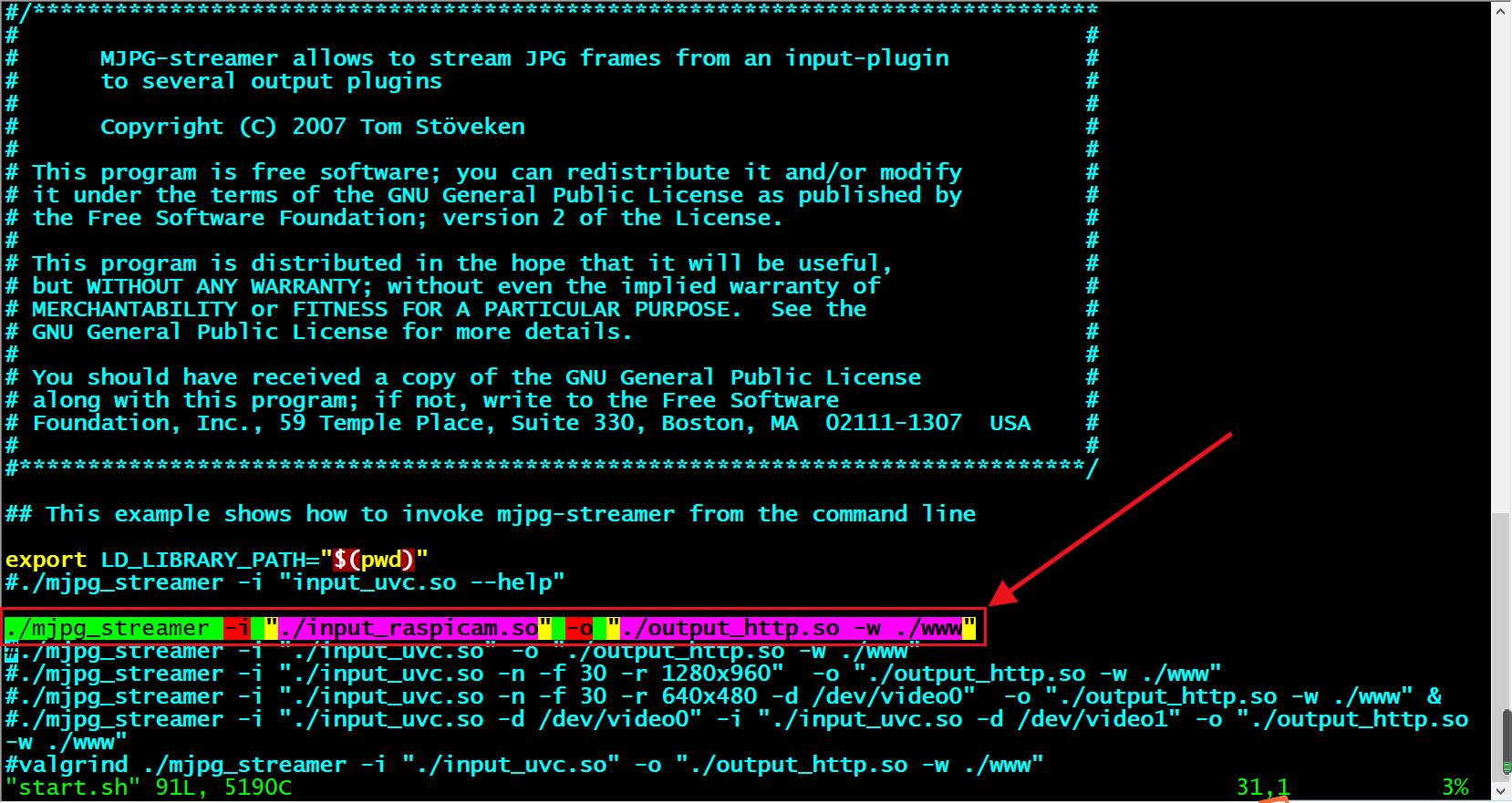Place cursor on the export keyword
1512x803 pixels.
click(x=46, y=560)
